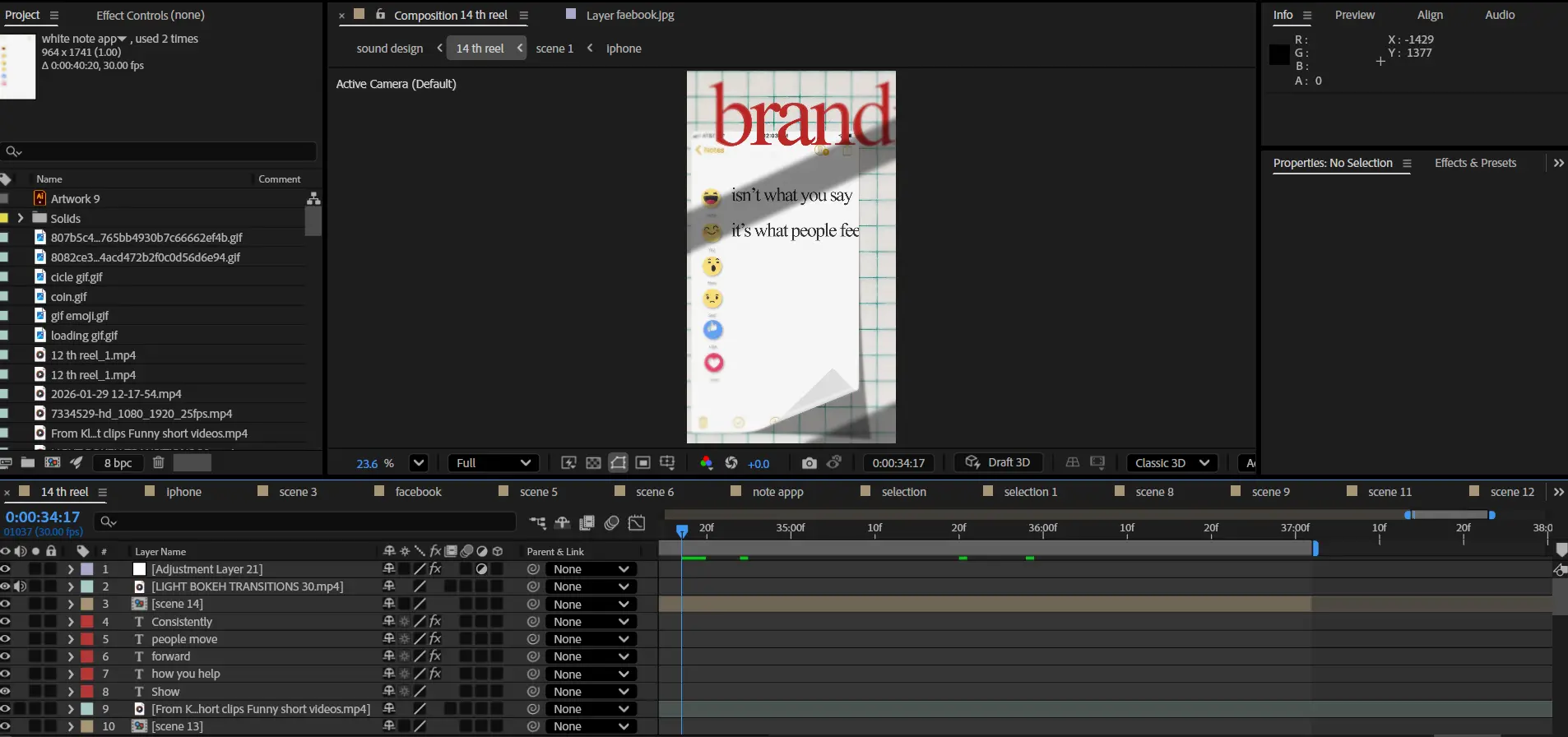Open the Effects & Presets panel tab
The width and height of the screenshot is (1568, 737).
(1475, 163)
